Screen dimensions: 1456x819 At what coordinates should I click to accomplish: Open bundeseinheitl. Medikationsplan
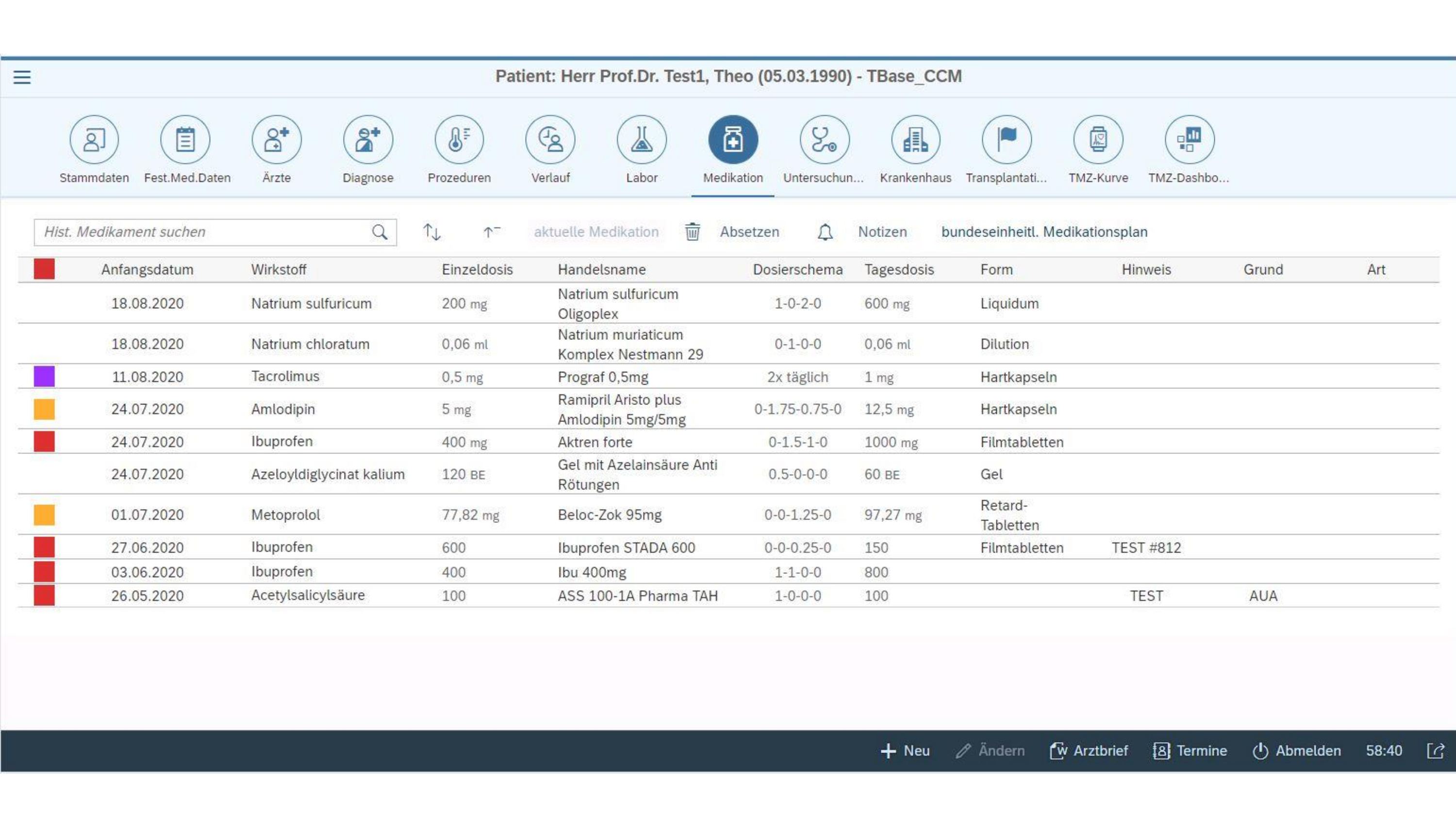point(1044,232)
